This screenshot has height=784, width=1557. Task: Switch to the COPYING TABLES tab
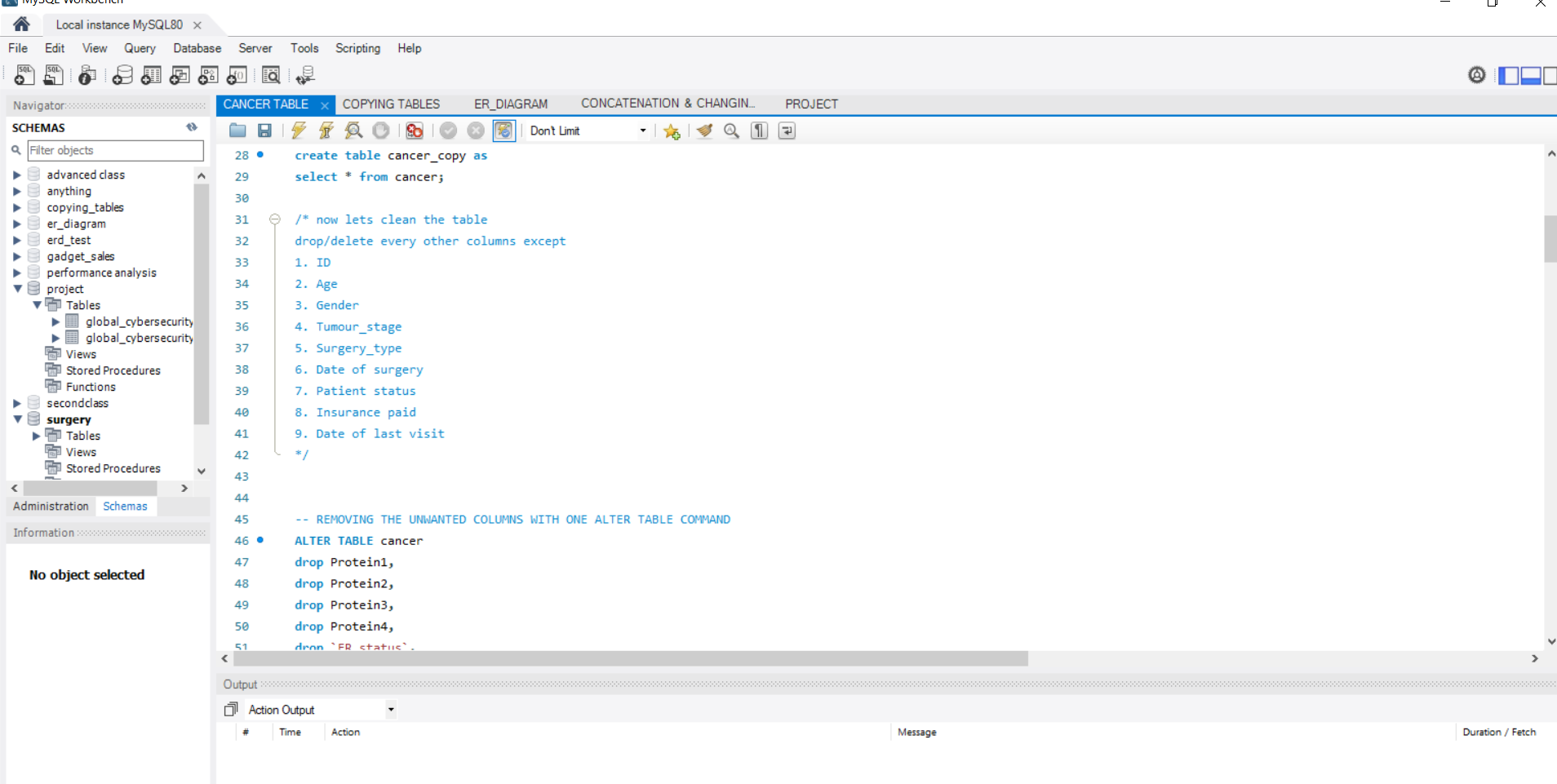[x=391, y=104]
